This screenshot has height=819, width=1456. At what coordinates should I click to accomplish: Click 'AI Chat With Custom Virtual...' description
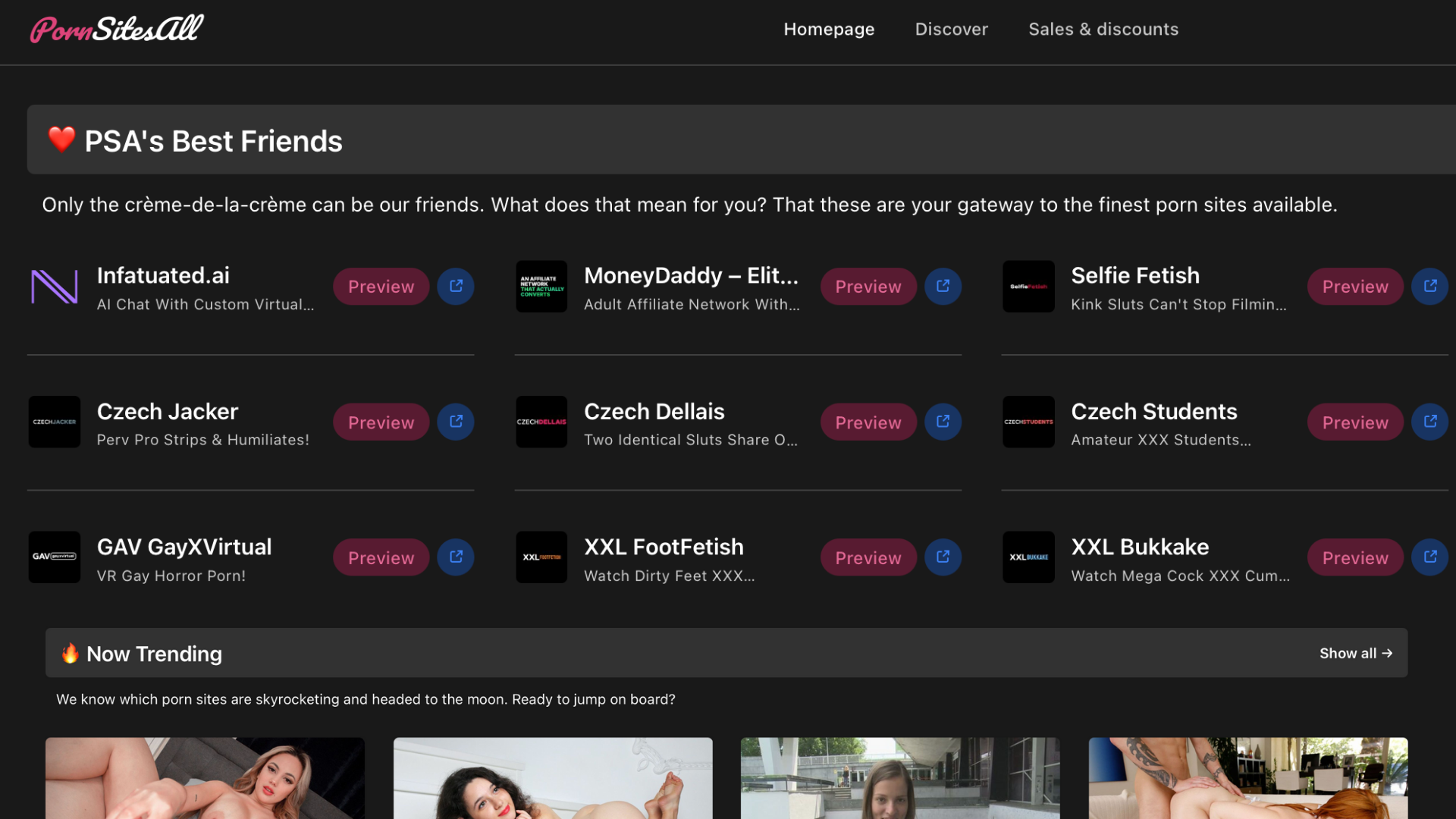coord(206,304)
